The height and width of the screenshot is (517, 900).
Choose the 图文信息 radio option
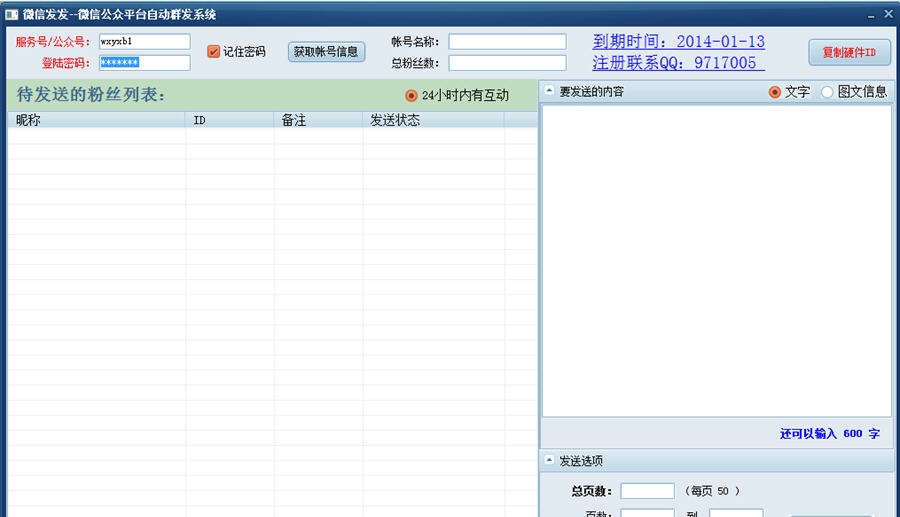827,92
